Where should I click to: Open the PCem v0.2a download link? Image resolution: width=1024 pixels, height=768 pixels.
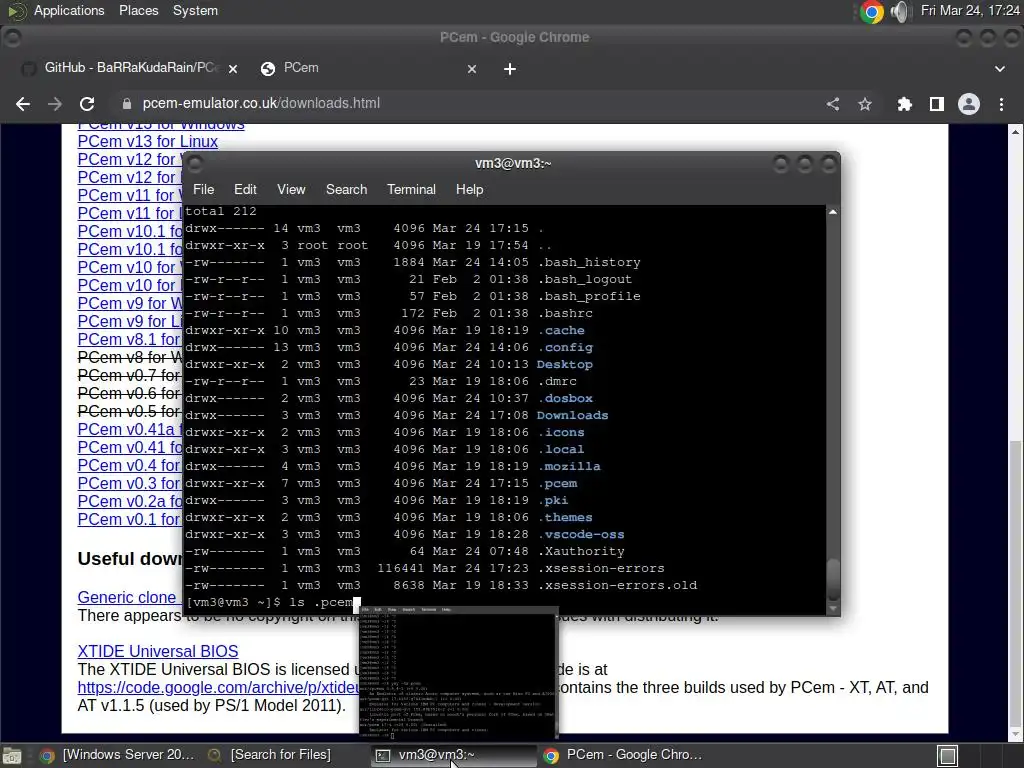coord(129,502)
